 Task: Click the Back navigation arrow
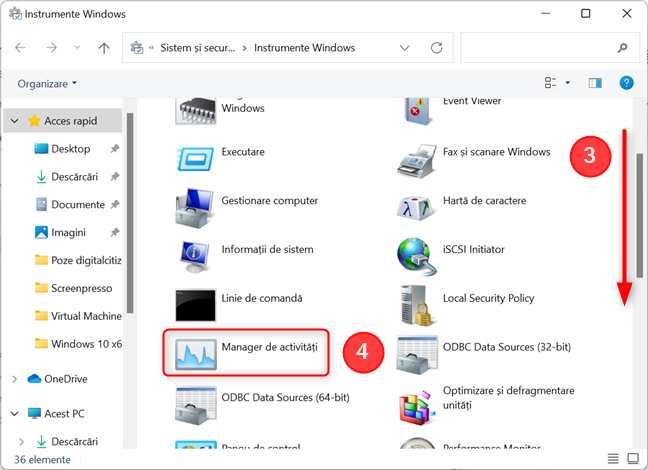tap(20, 48)
